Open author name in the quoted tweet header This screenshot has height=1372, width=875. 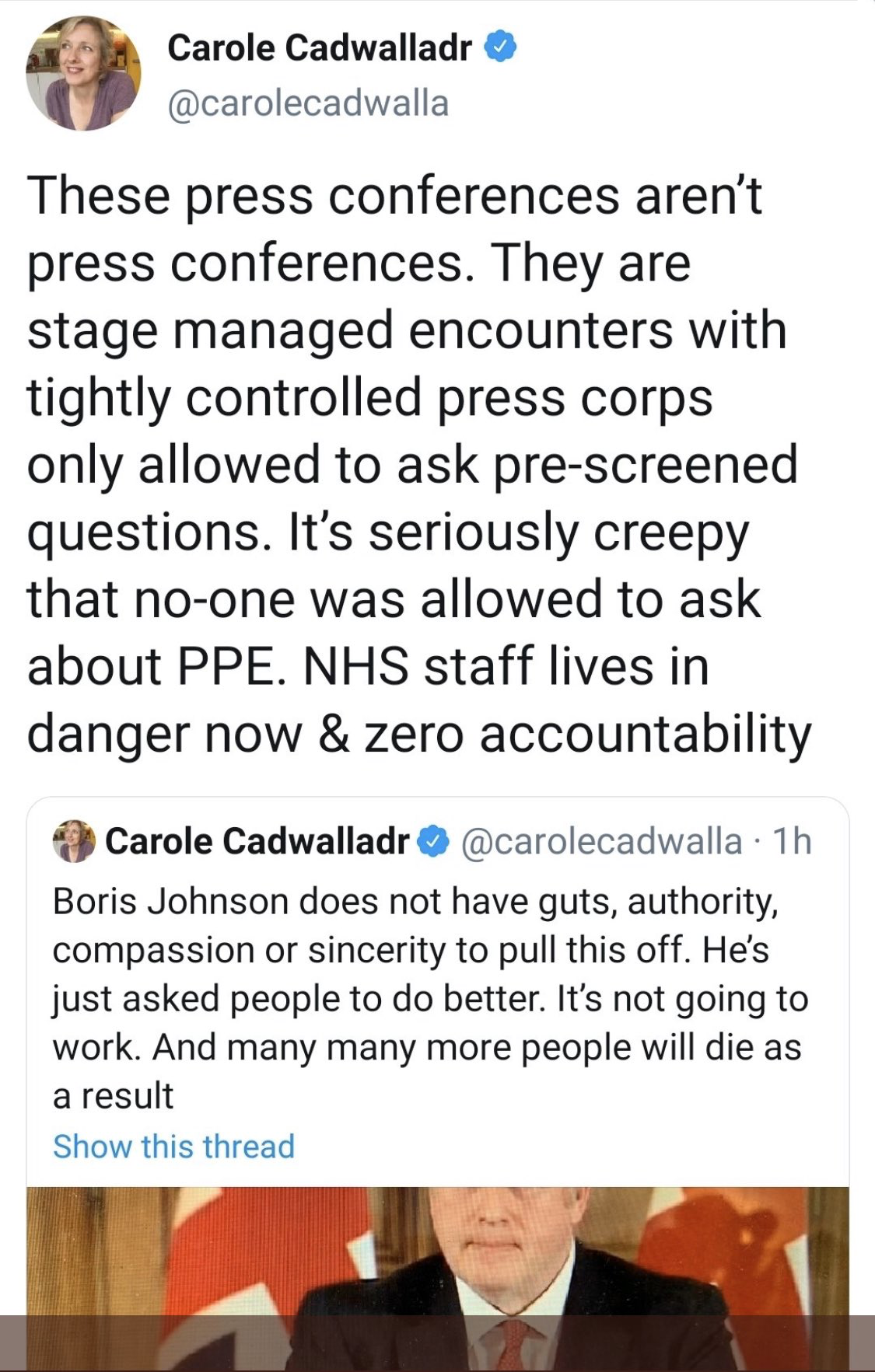(x=257, y=841)
